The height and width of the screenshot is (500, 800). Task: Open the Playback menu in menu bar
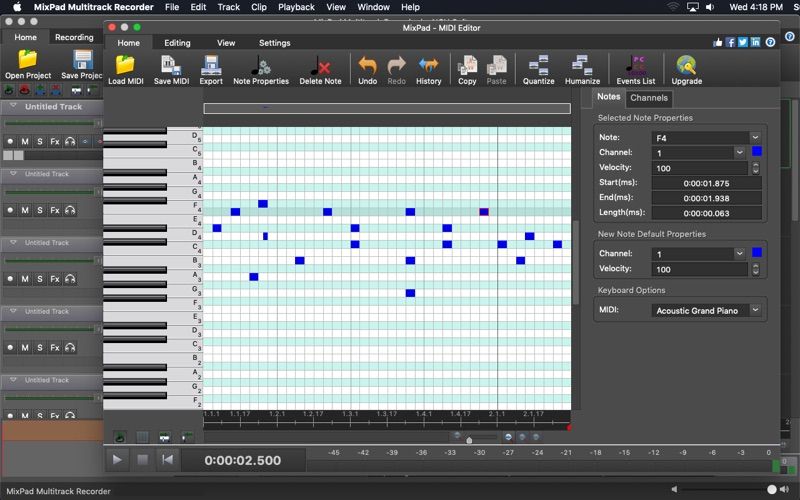point(296,7)
